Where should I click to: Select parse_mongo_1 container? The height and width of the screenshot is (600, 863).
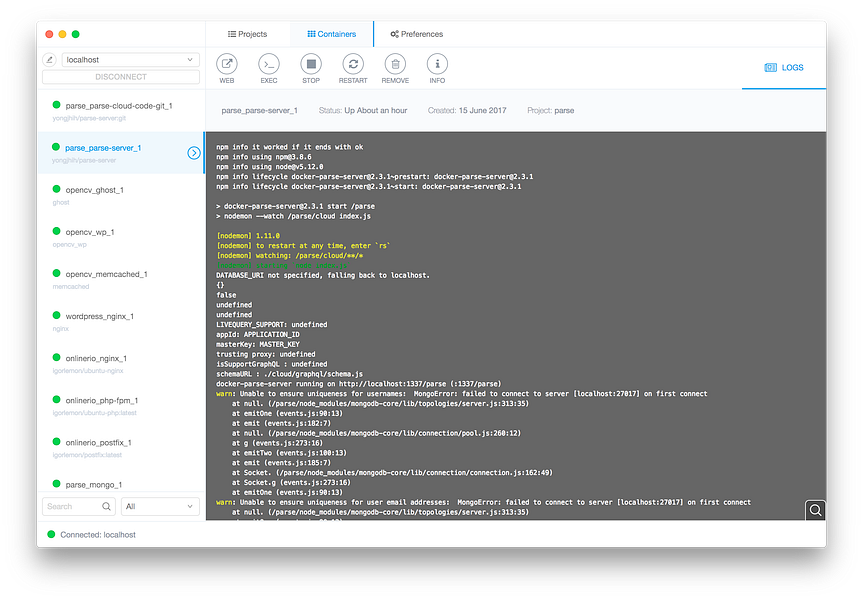(121, 481)
